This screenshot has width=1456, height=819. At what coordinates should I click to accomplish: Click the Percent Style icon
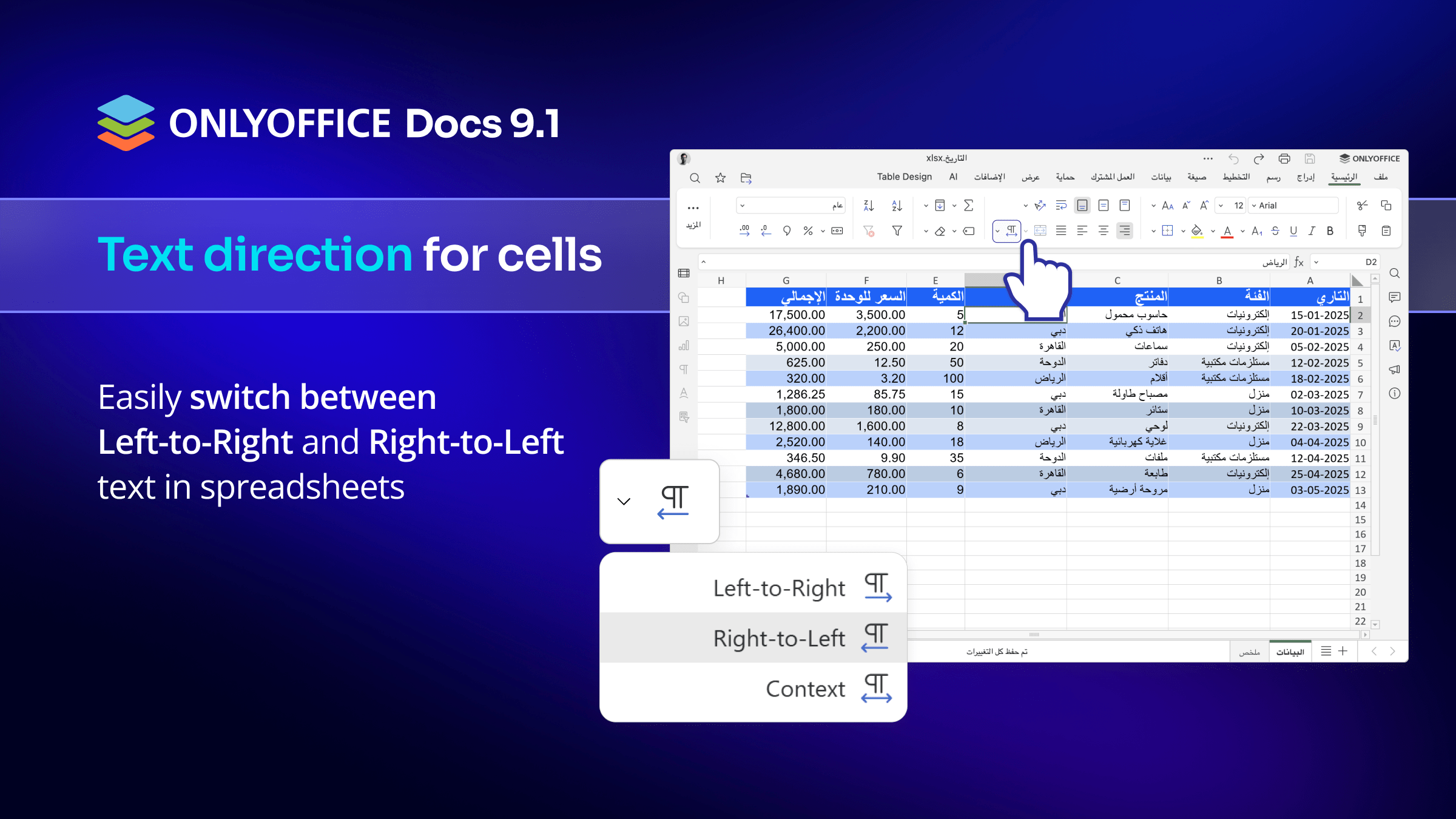(807, 231)
